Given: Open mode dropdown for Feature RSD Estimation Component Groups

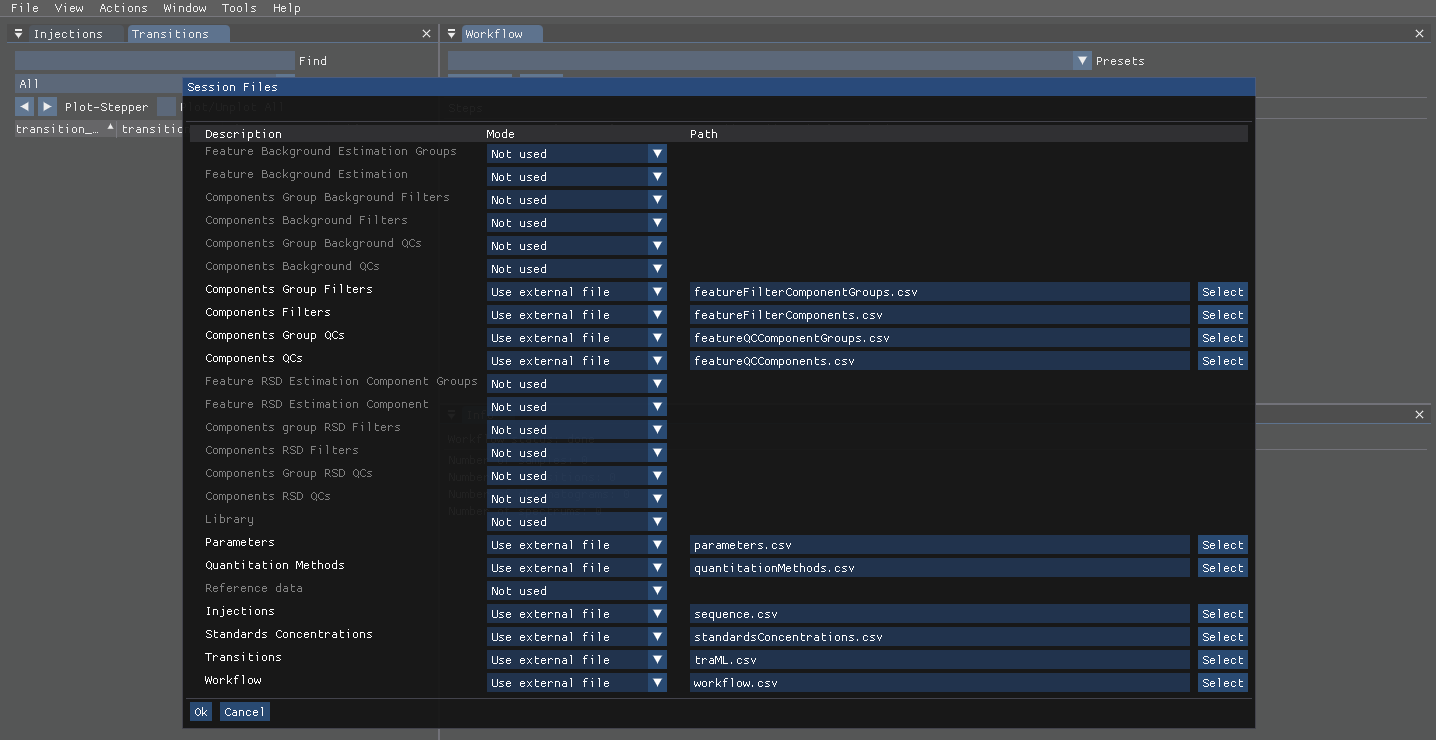Looking at the screenshot, I should pyautogui.click(x=576, y=384).
